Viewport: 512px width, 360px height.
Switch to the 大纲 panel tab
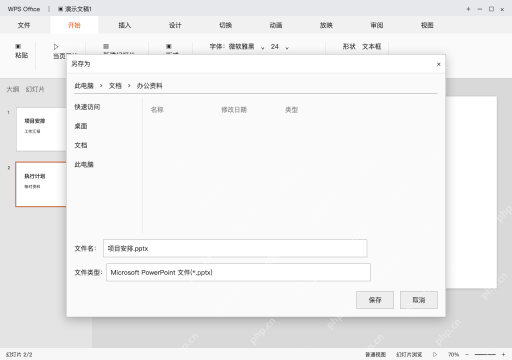click(x=13, y=89)
